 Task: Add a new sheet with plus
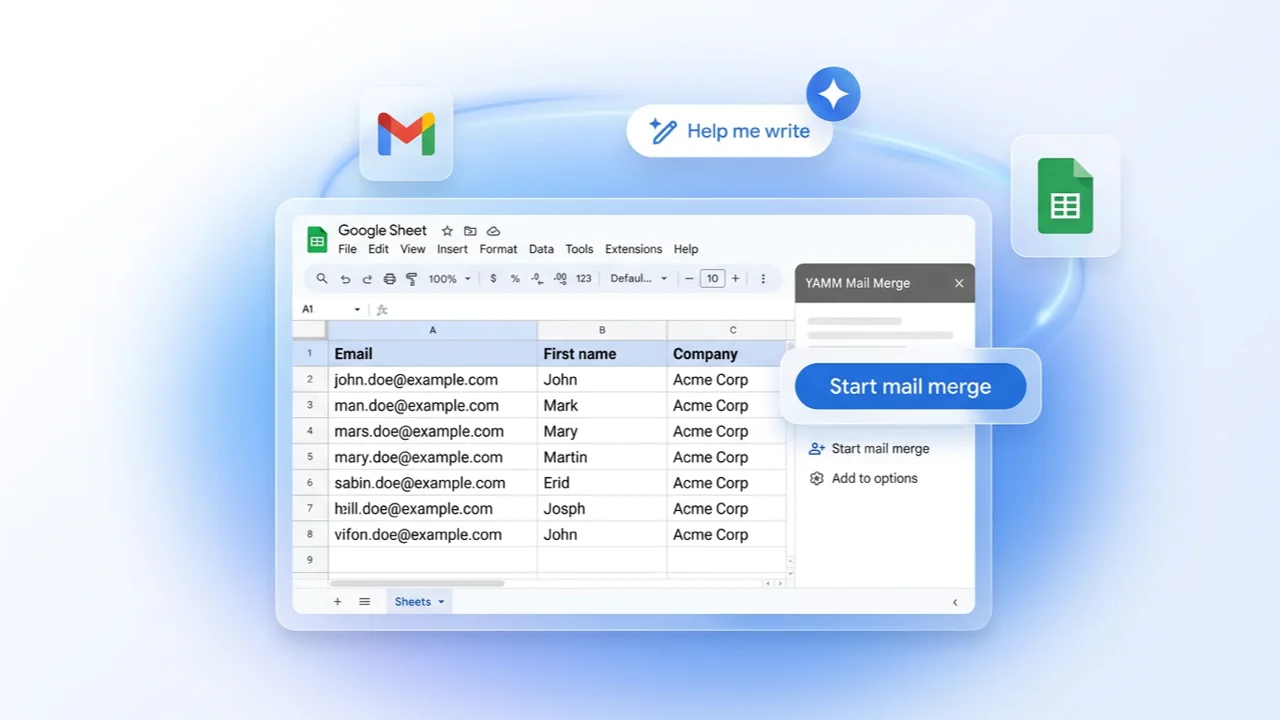pyautogui.click(x=337, y=601)
